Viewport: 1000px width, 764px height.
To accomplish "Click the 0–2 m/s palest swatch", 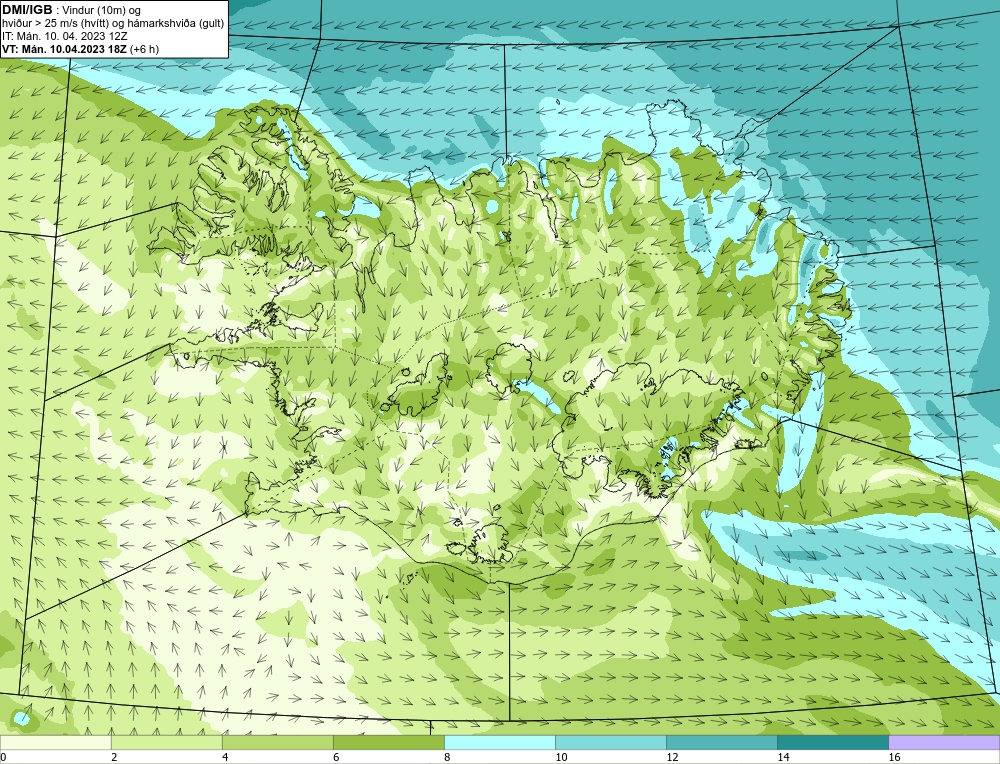I will click(55, 742).
